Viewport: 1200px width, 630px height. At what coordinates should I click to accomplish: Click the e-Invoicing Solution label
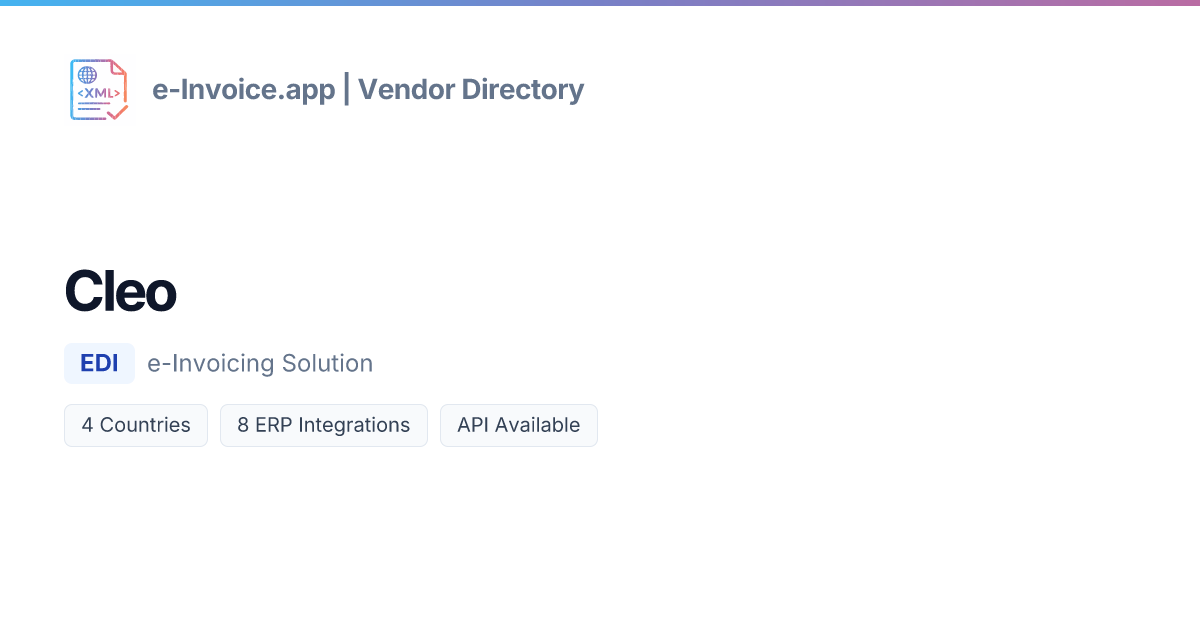point(260,363)
